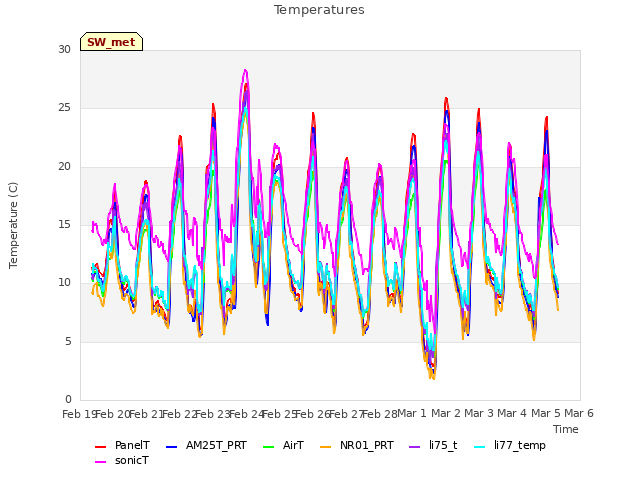Viewport: 640px width, 480px height.
Task: Click the Mar 3 x-axis label
Action: click(479, 413)
